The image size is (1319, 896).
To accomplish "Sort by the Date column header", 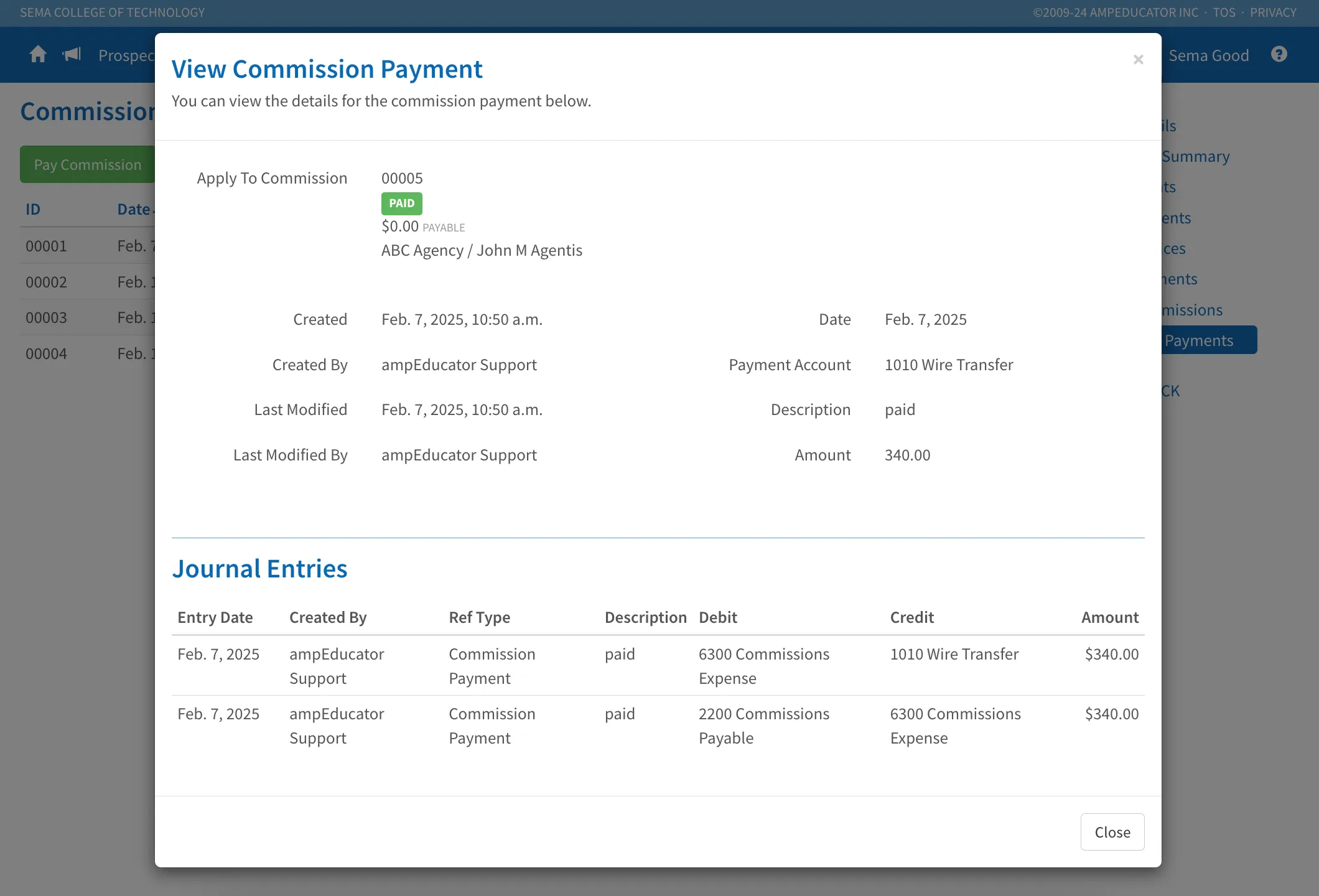I will tap(135, 209).
